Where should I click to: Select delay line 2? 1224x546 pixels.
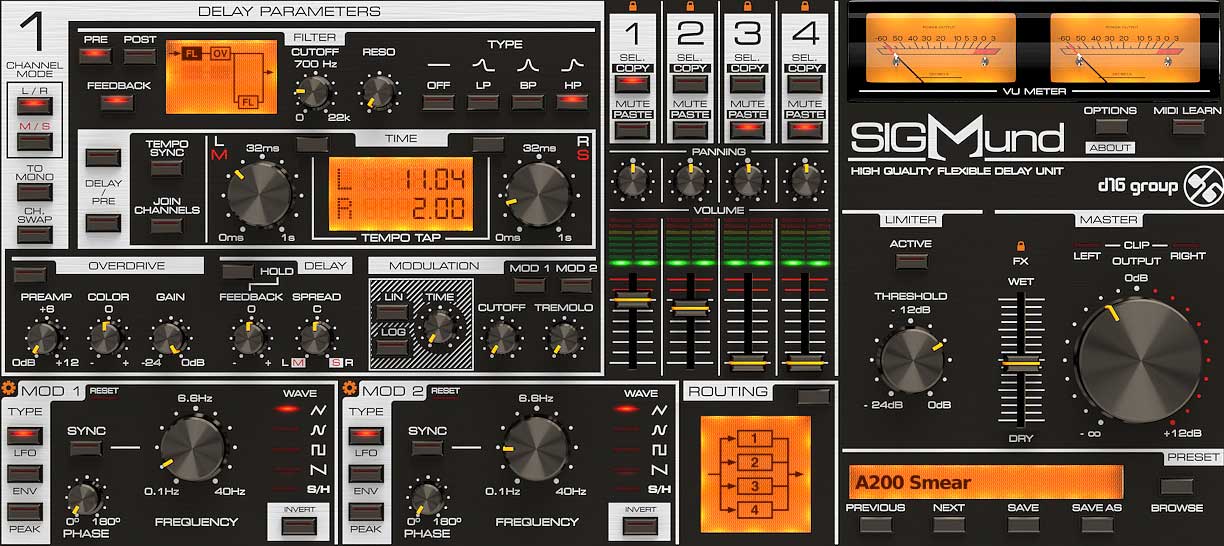tap(690, 84)
